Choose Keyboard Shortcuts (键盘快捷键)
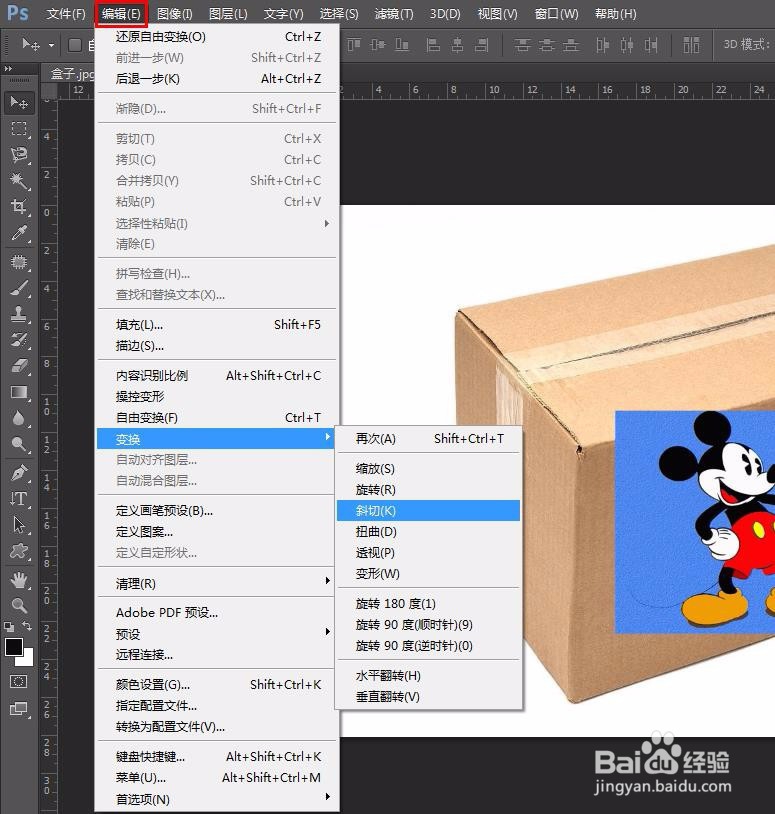The height and width of the screenshot is (814, 775). pos(217,756)
